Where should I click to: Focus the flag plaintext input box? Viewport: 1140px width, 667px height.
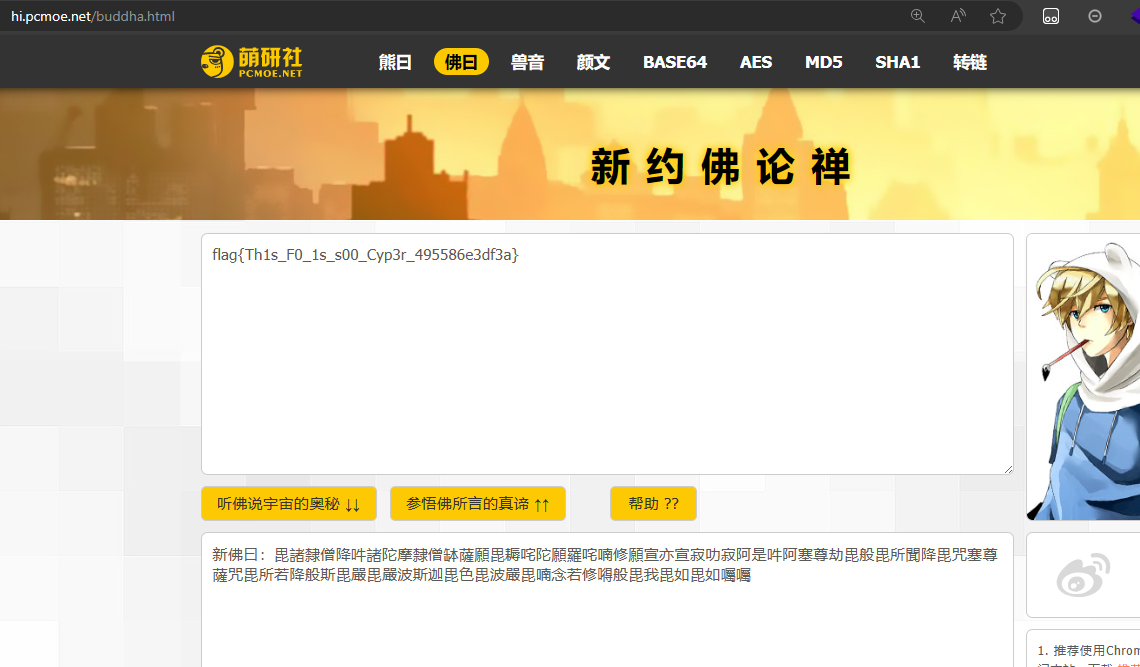(x=607, y=354)
